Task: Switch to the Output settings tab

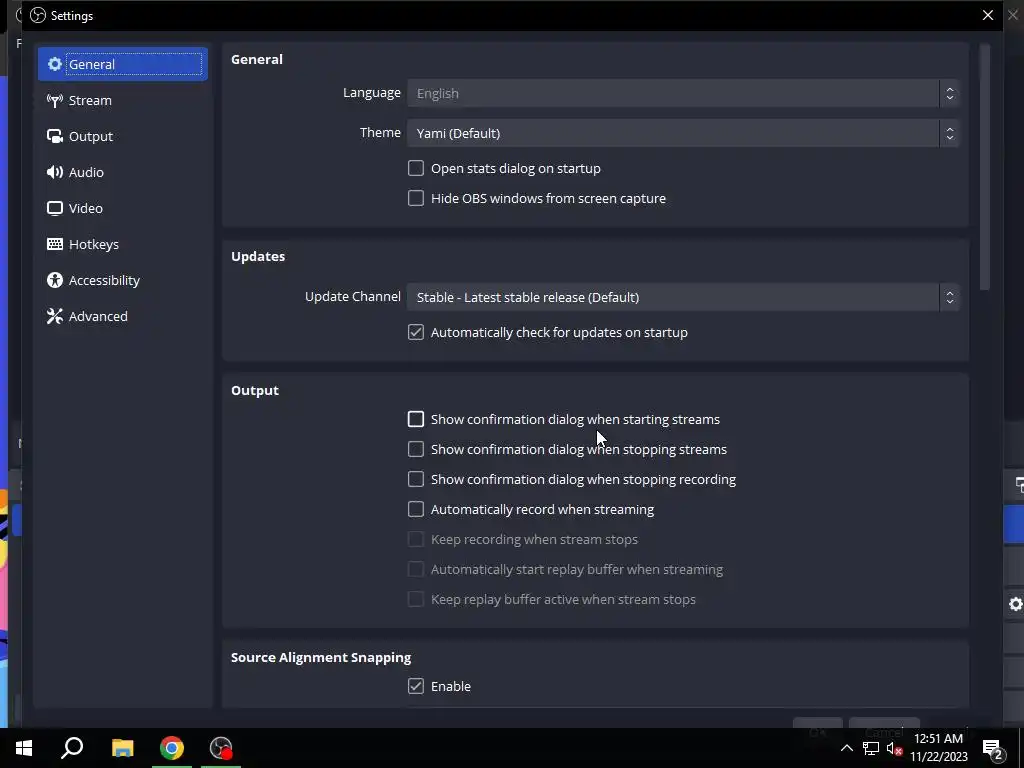Action: tap(123, 136)
